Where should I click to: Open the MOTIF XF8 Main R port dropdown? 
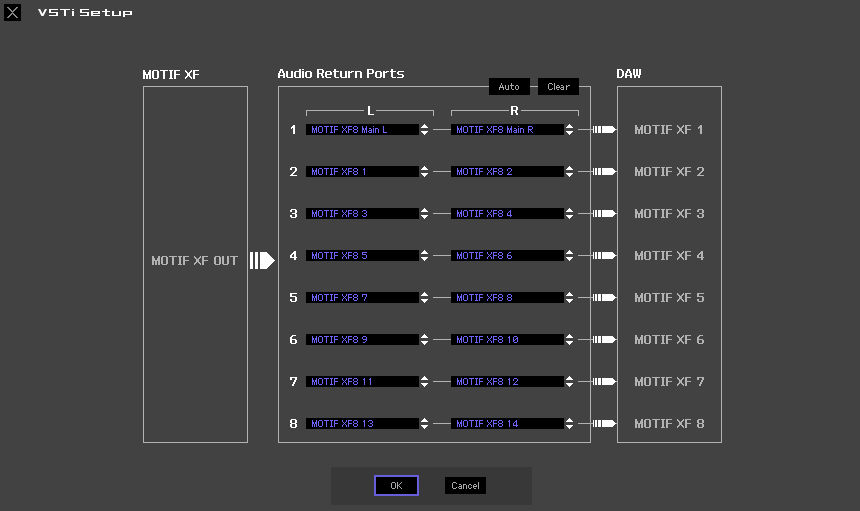(569, 130)
